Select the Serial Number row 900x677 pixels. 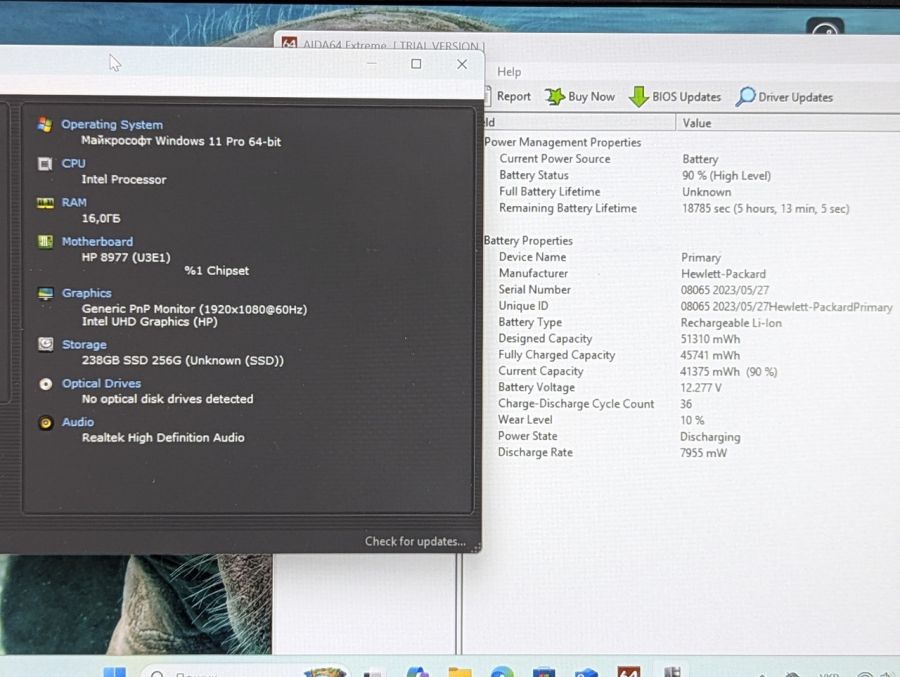click(692, 290)
